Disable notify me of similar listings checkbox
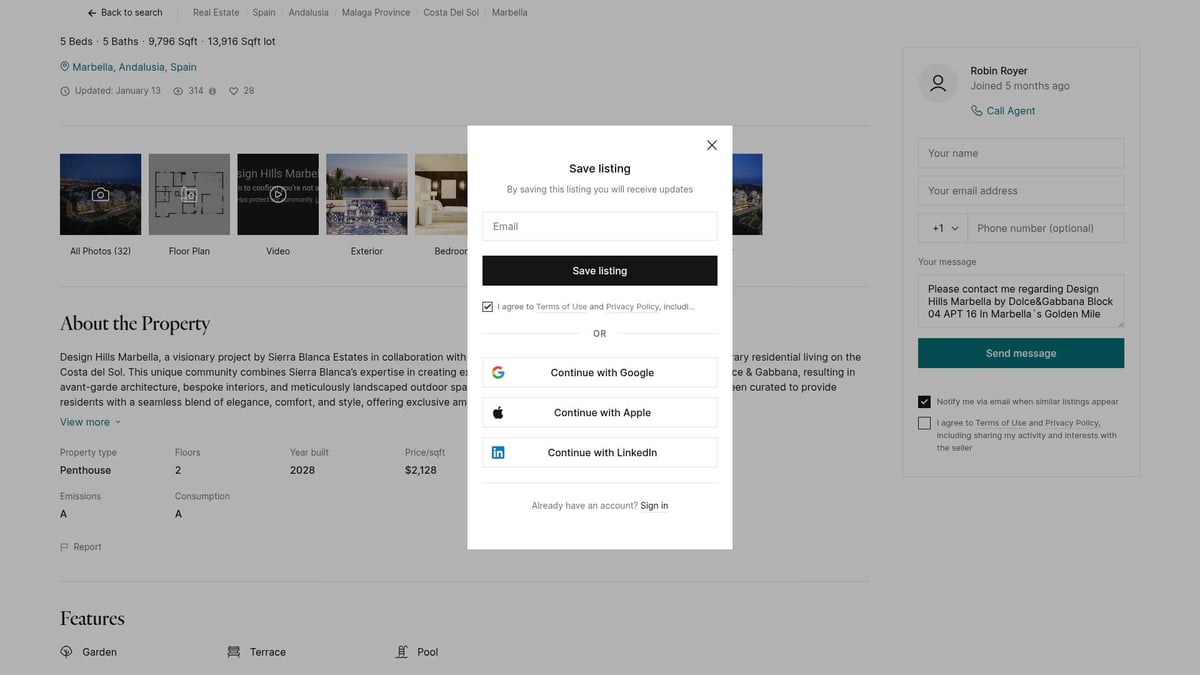 (924, 402)
